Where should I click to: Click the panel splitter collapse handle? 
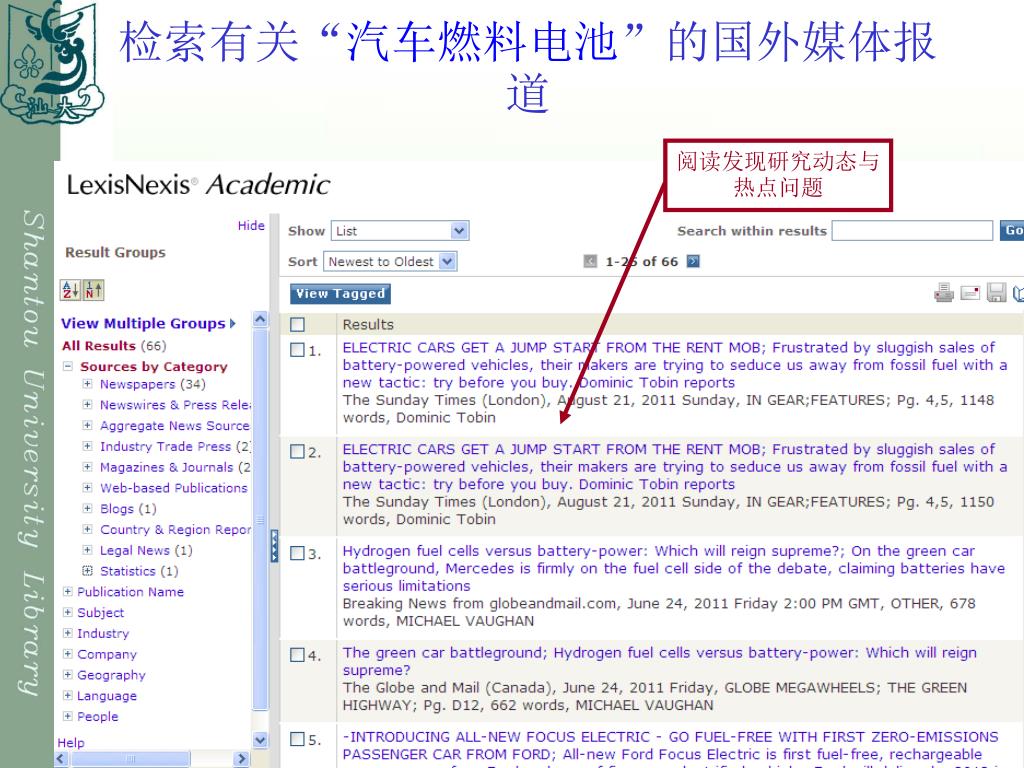pyautogui.click(x=274, y=545)
